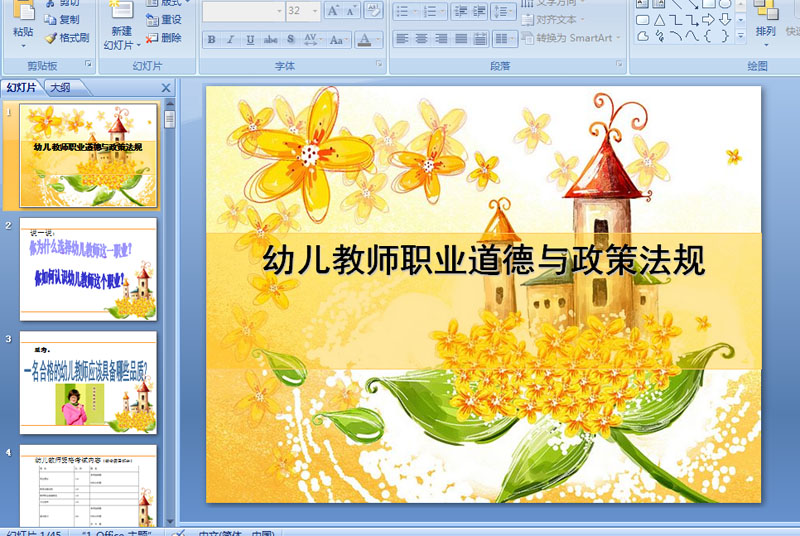This screenshot has width=800, height=536.
Task: Click Convert to SmartArt (转换为 SmartArt)
Action: point(571,38)
